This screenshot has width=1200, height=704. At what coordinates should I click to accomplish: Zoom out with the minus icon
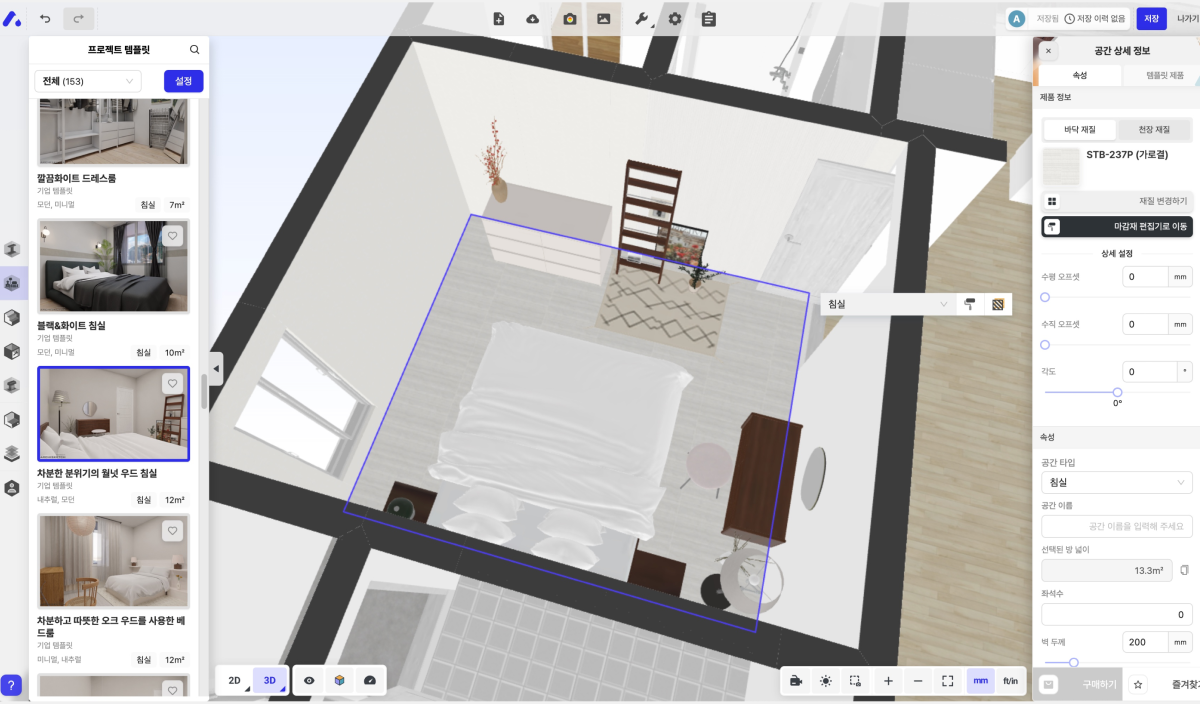[x=918, y=680]
